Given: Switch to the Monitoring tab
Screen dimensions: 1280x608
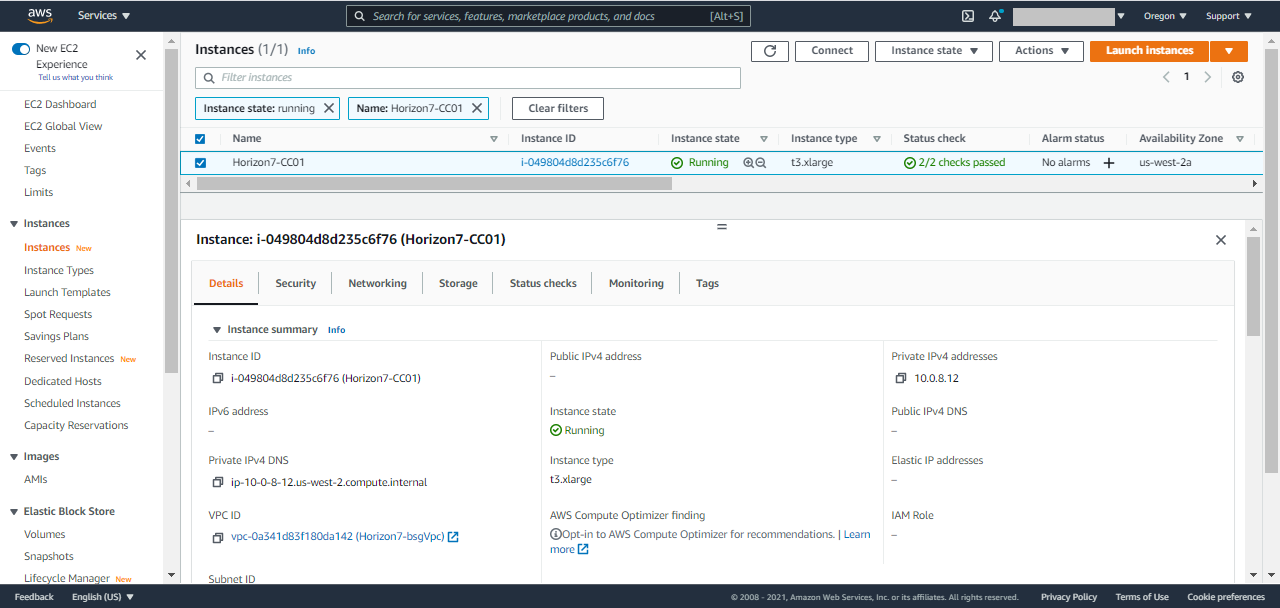Looking at the screenshot, I should [x=635, y=283].
